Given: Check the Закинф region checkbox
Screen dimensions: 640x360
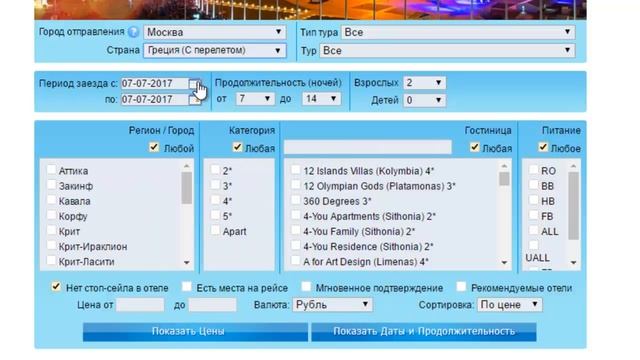Looking at the screenshot, I should 51,184.
